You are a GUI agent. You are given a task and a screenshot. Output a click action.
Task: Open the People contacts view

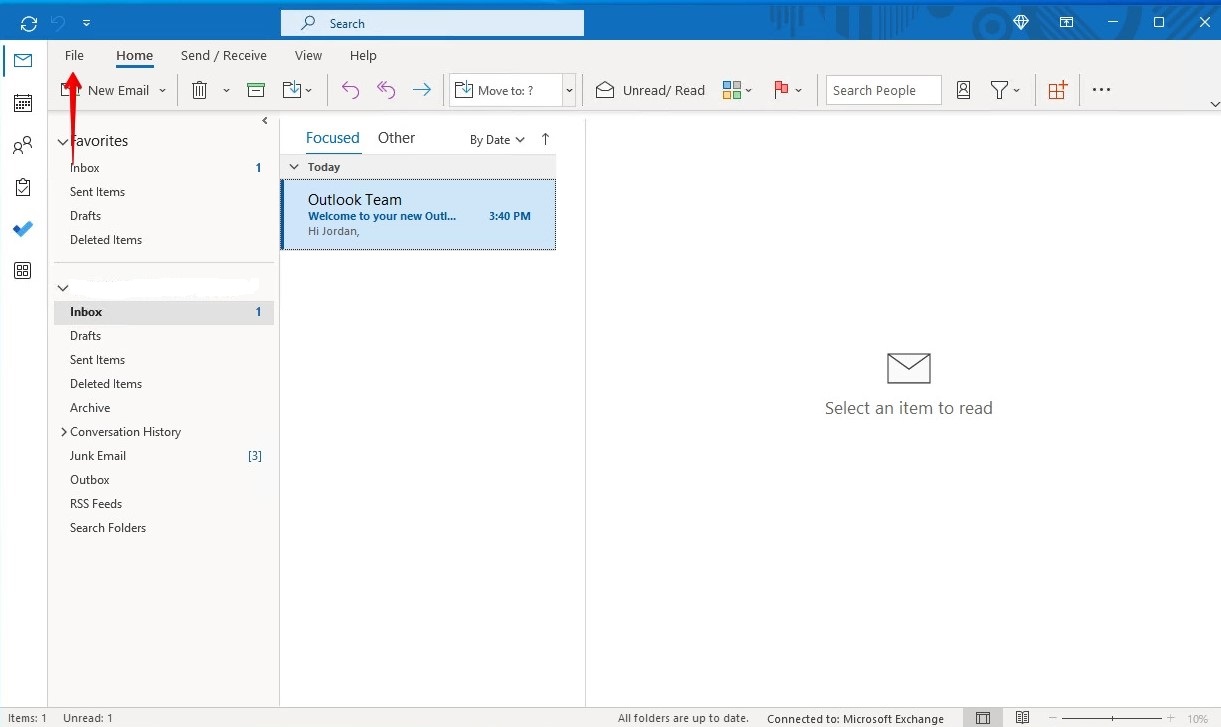(x=22, y=146)
